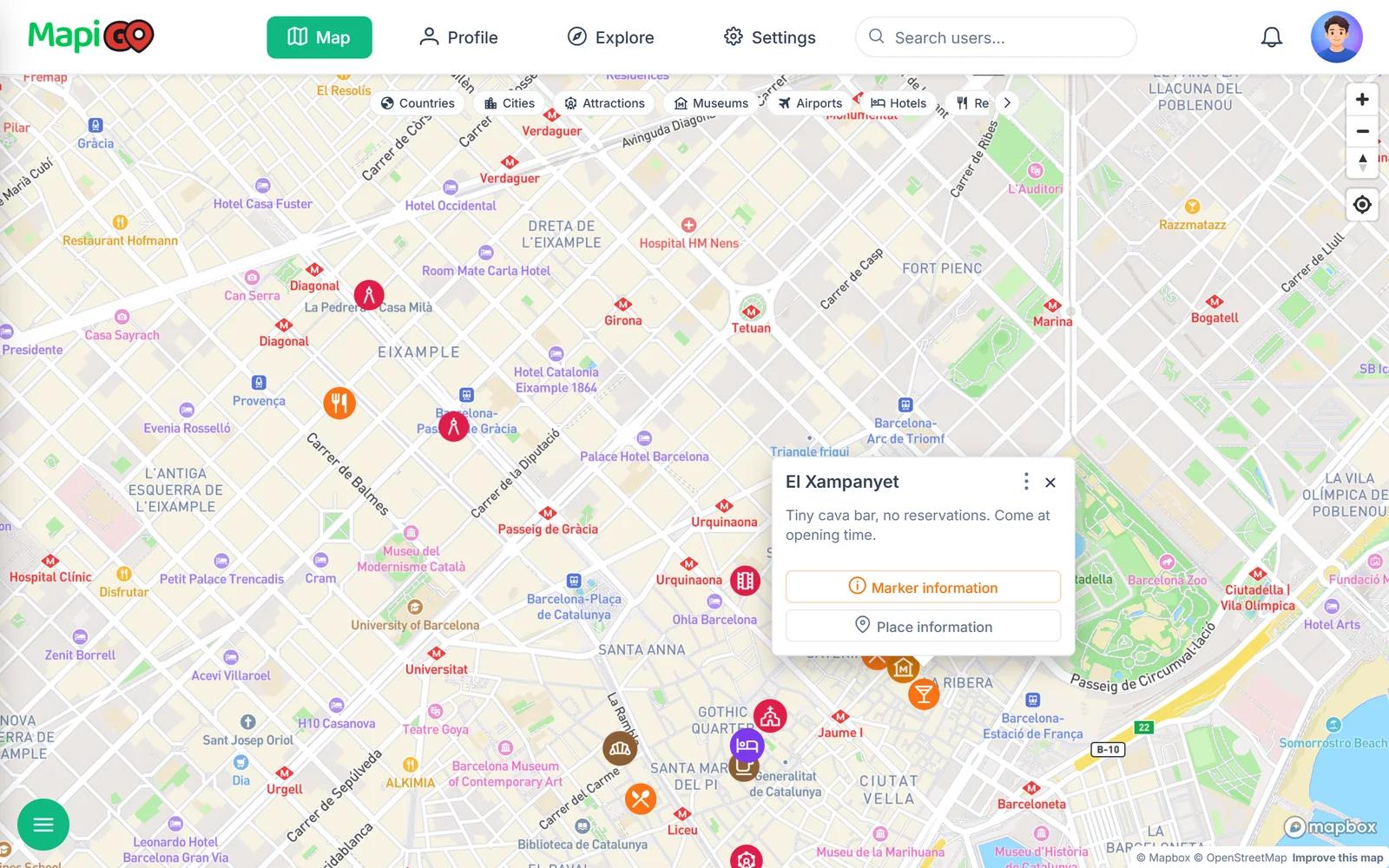This screenshot has height=868, width=1389.
Task: Select the orange crossed-utensils marker near Liceu
Action: (641, 799)
